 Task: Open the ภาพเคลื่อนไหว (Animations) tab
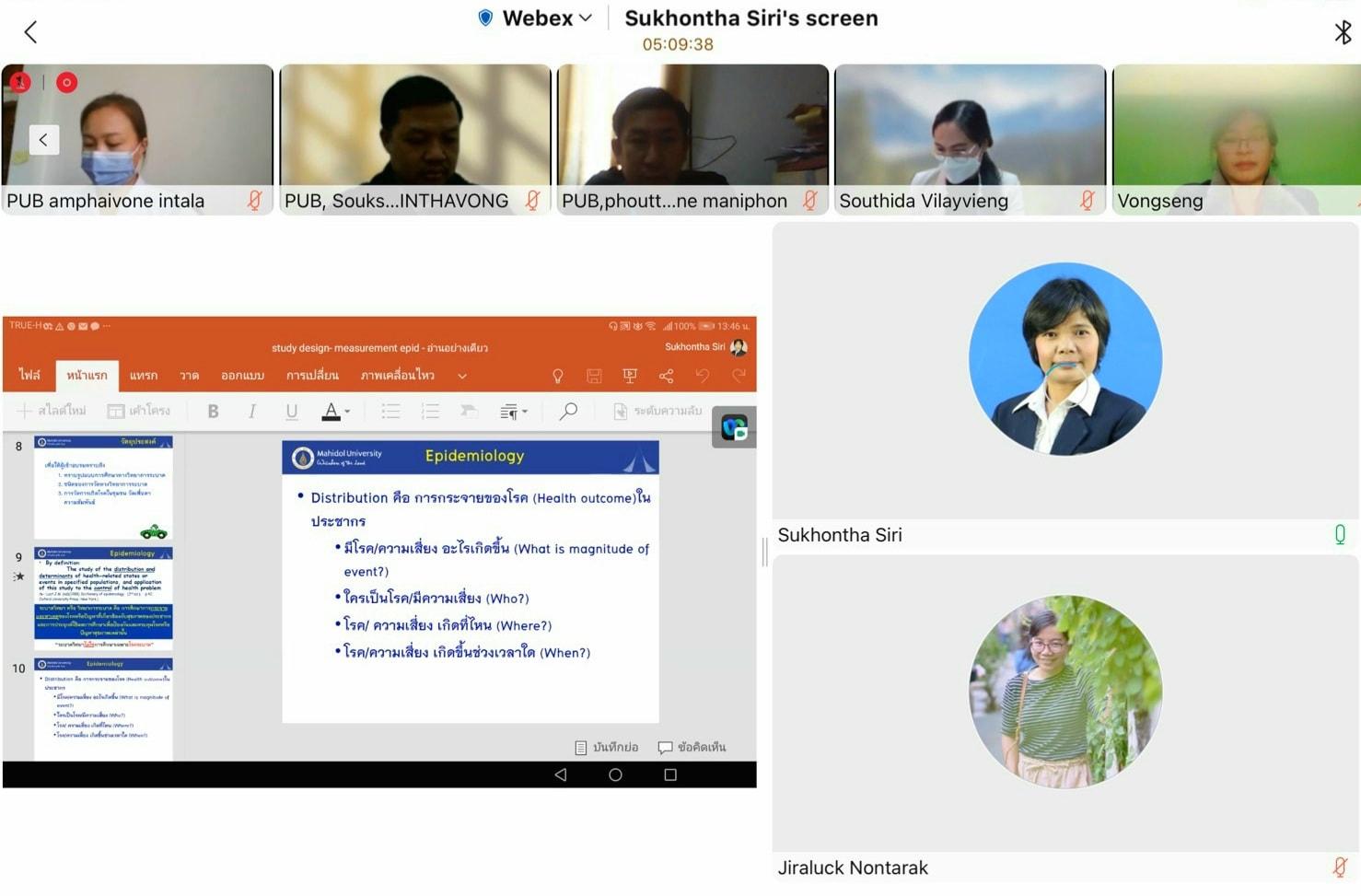(x=397, y=376)
